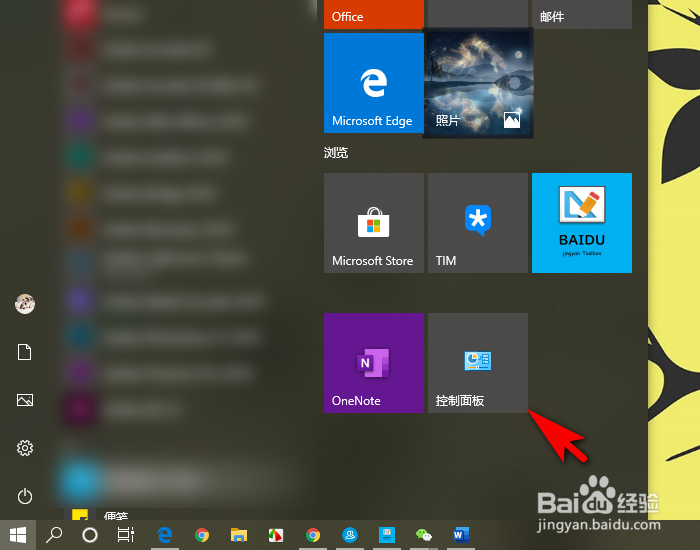This screenshot has width=700, height=550.
Task: Open the blue circular contacts taskbar app
Action: coord(350,535)
